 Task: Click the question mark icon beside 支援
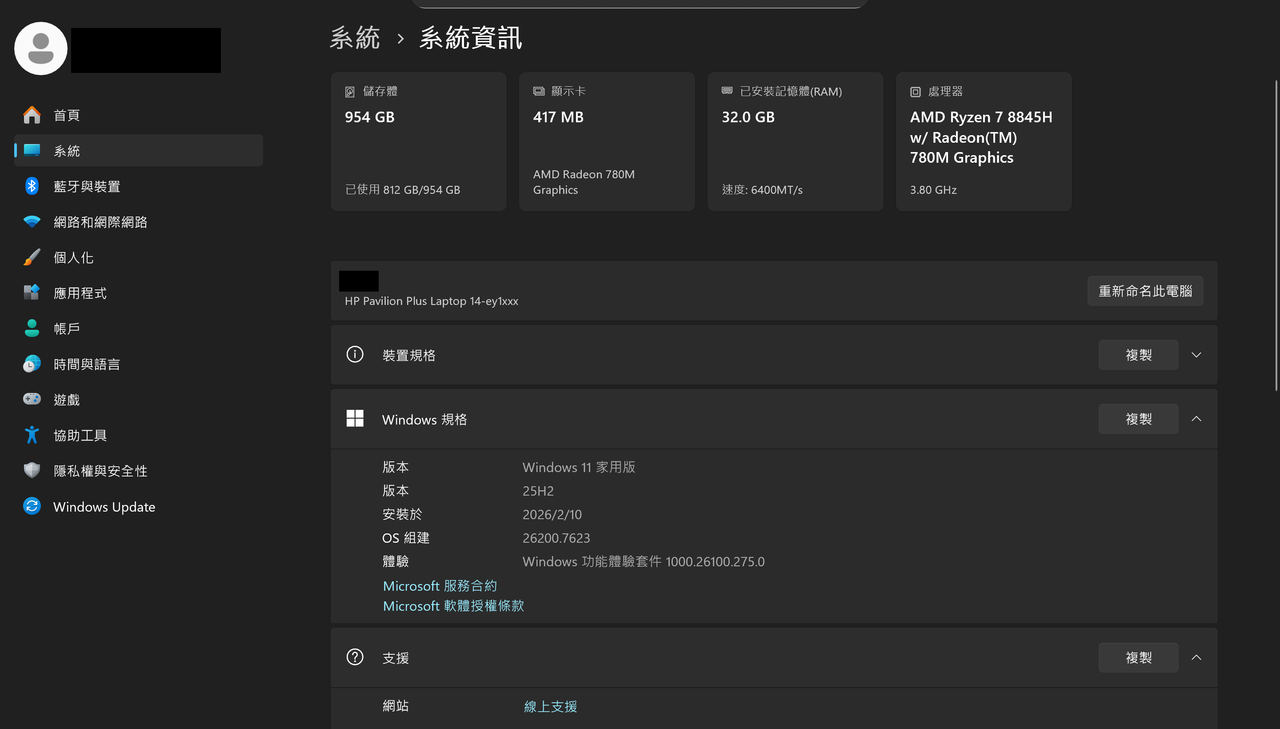tap(355, 657)
